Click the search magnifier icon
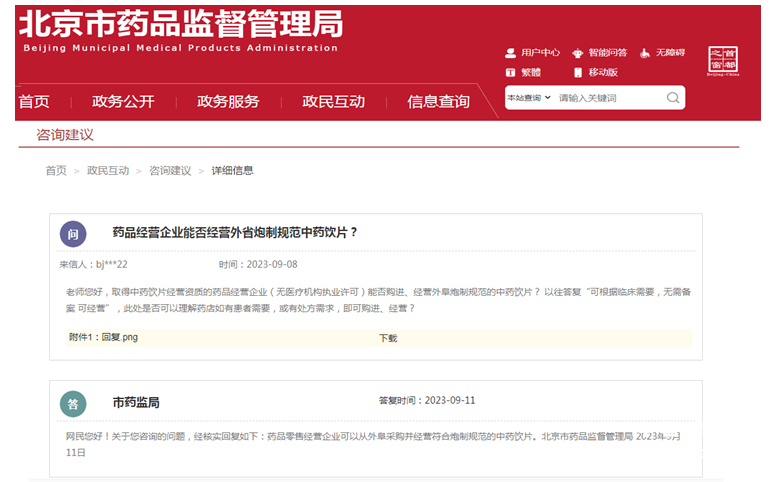Viewport: 781px width, 482px height. [673, 98]
